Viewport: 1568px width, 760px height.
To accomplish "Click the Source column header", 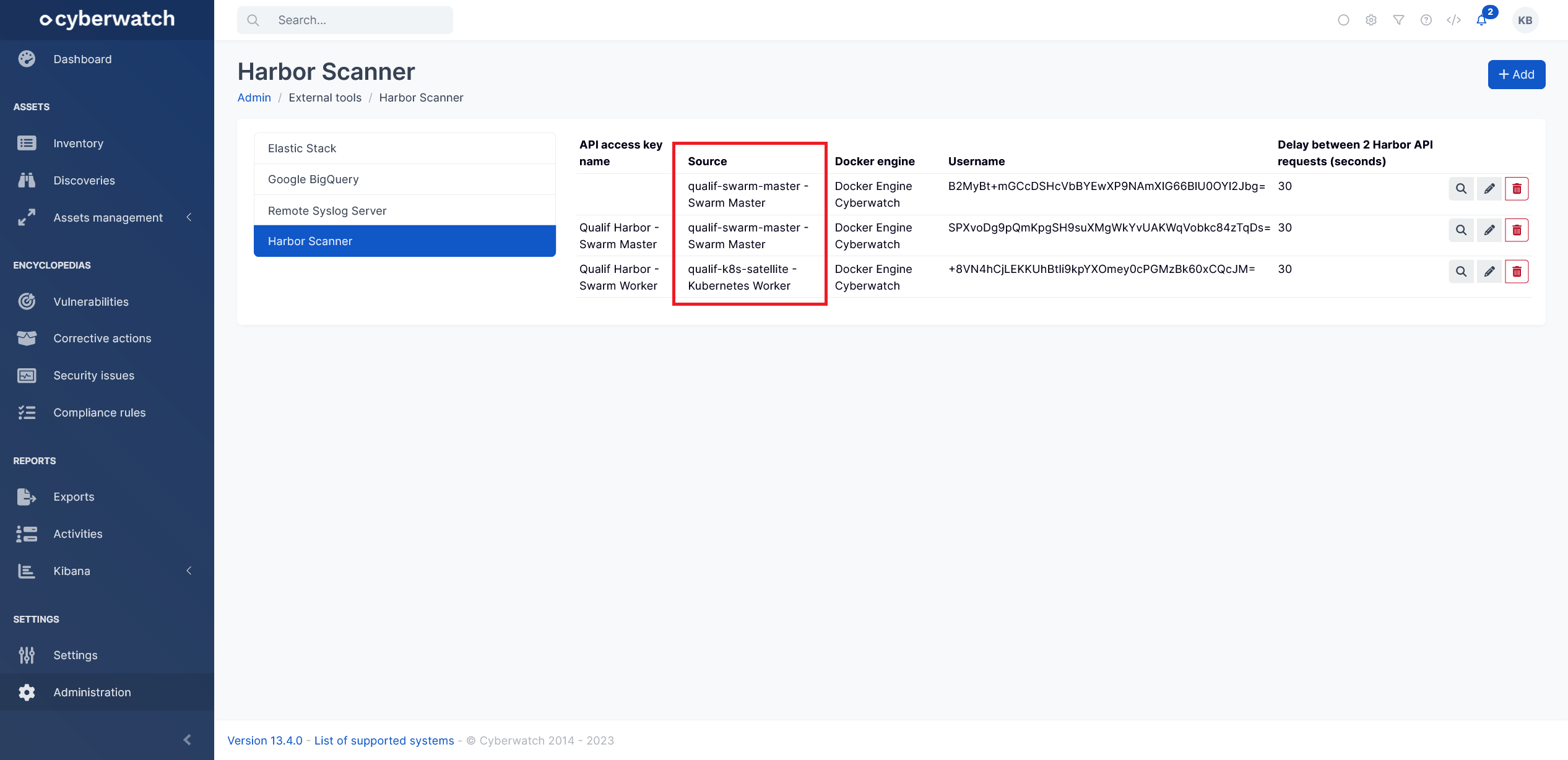I will pyautogui.click(x=708, y=162).
